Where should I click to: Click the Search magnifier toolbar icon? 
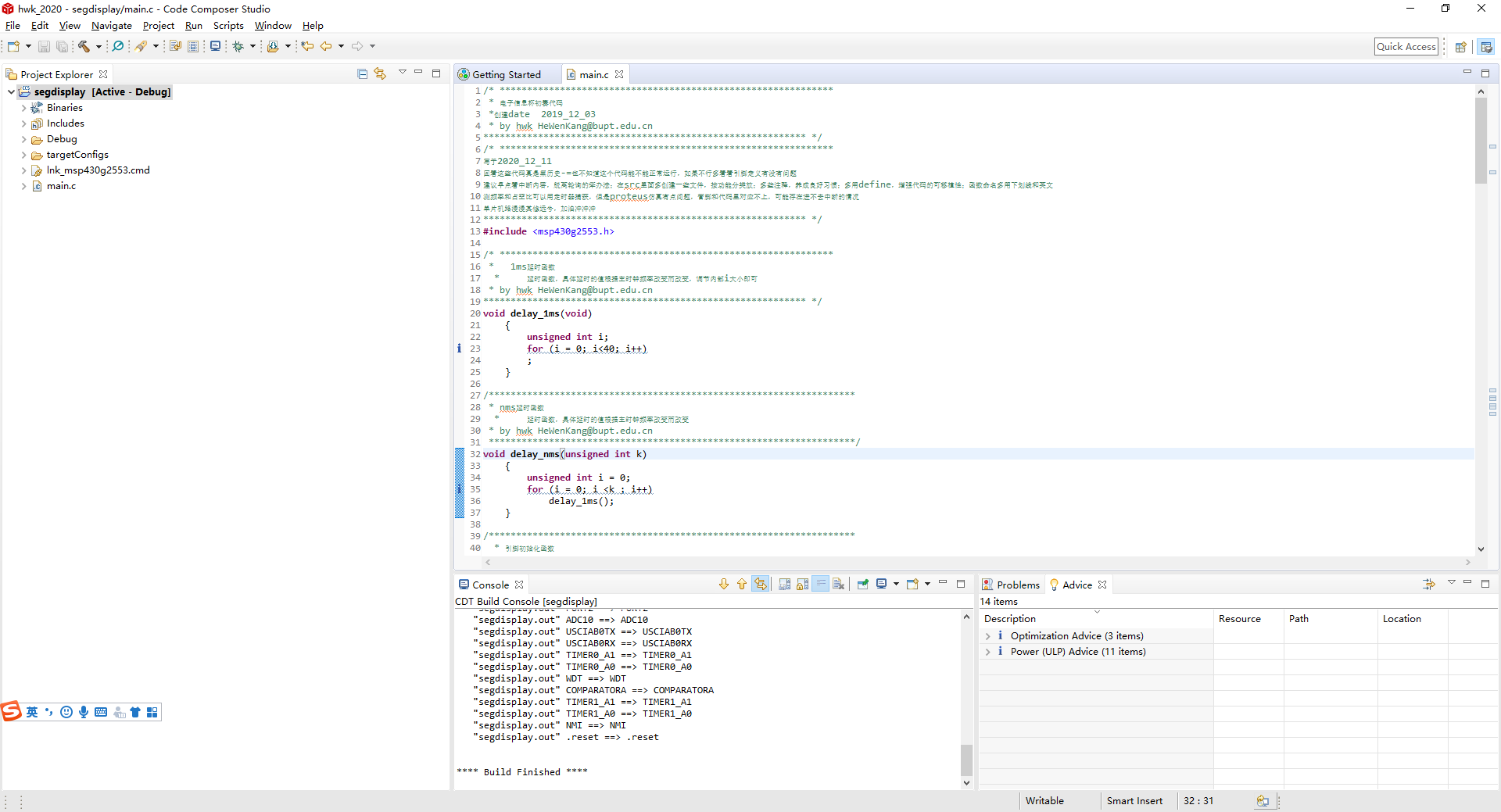pyautogui.click(x=118, y=47)
